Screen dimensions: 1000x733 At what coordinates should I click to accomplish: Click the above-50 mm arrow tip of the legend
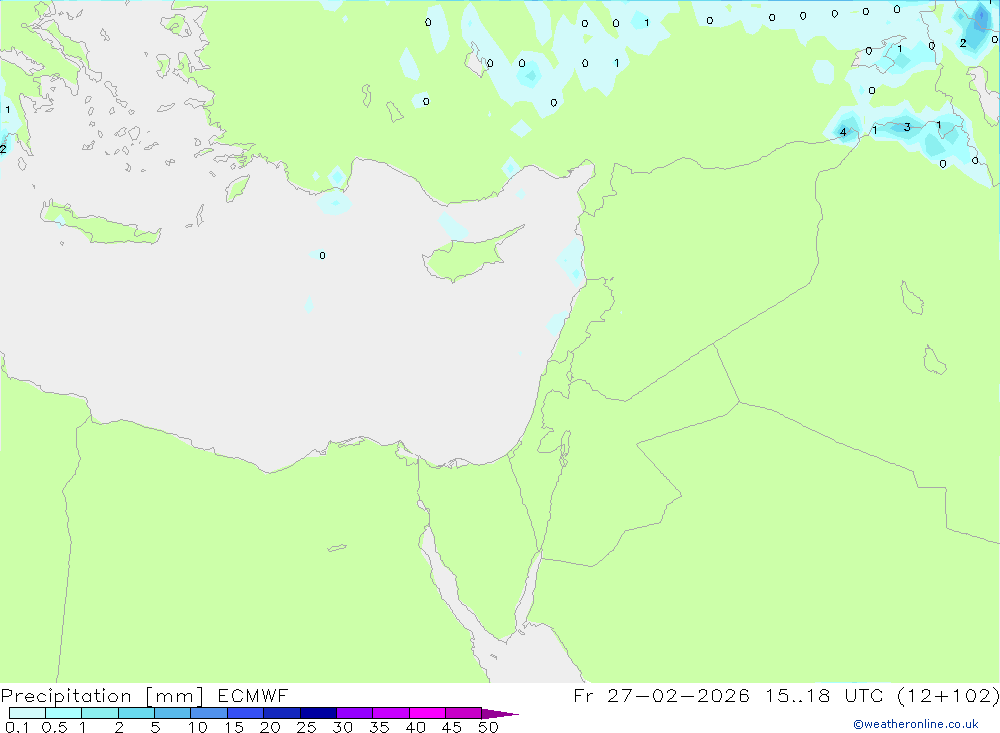(x=500, y=713)
